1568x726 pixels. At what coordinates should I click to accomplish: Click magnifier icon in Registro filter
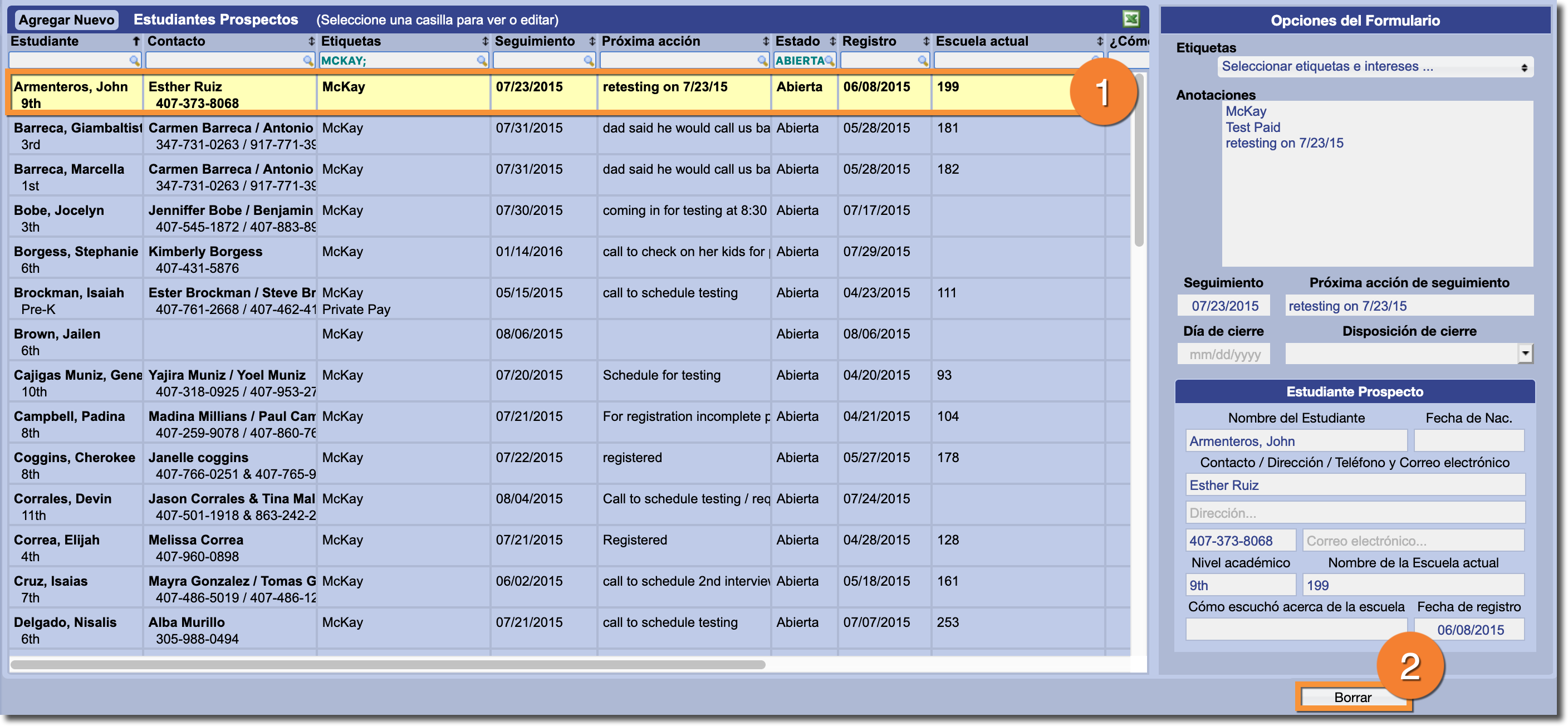point(923,60)
